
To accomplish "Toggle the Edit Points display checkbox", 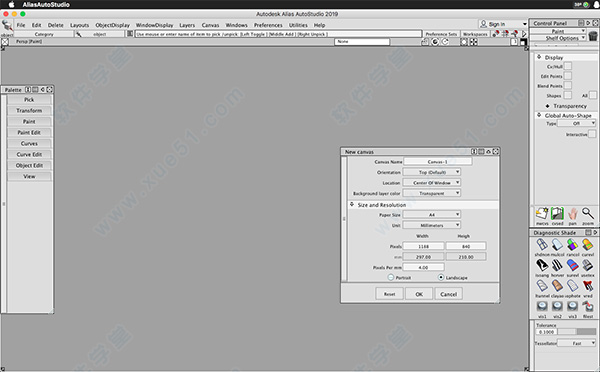I will click(x=568, y=76).
